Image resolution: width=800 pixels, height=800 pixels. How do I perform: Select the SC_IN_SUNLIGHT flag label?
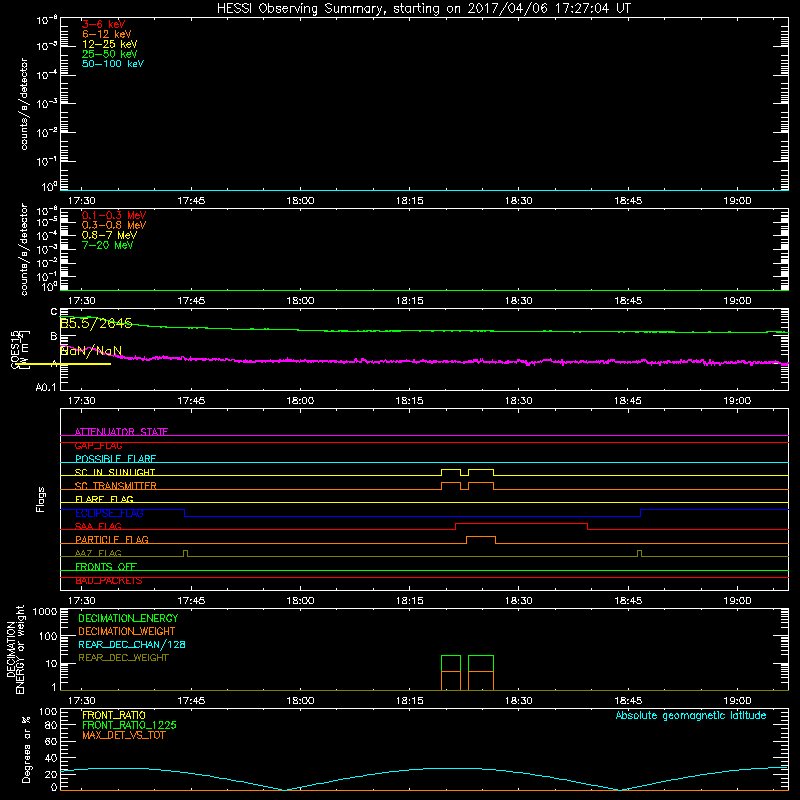(x=115, y=472)
